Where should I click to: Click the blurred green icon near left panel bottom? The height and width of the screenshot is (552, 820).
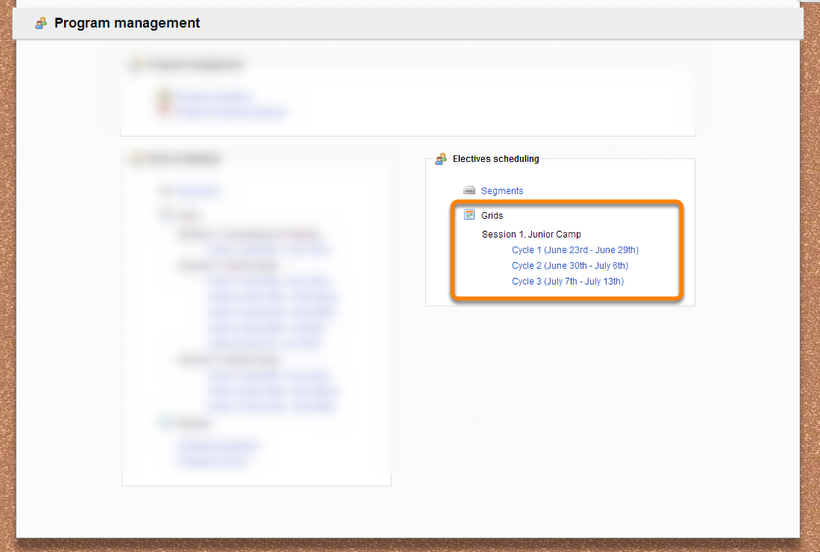(x=165, y=423)
